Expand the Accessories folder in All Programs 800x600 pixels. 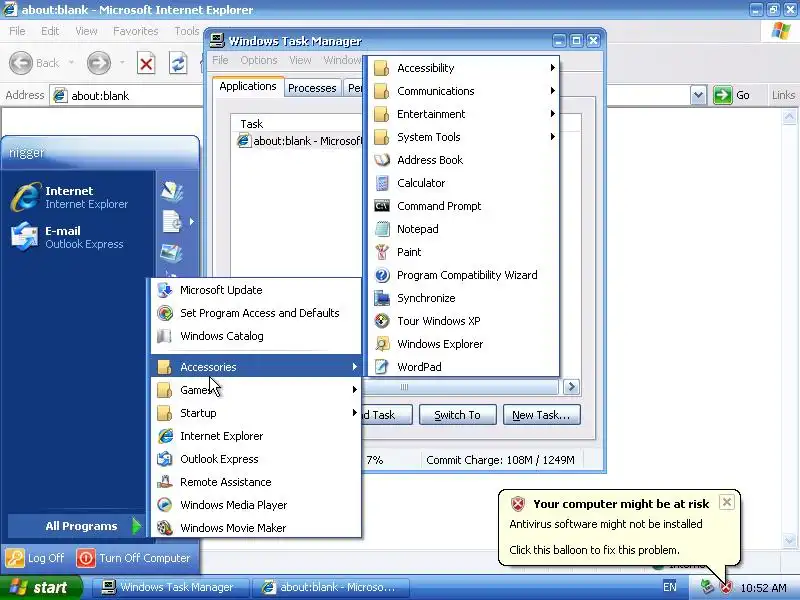coord(256,367)
